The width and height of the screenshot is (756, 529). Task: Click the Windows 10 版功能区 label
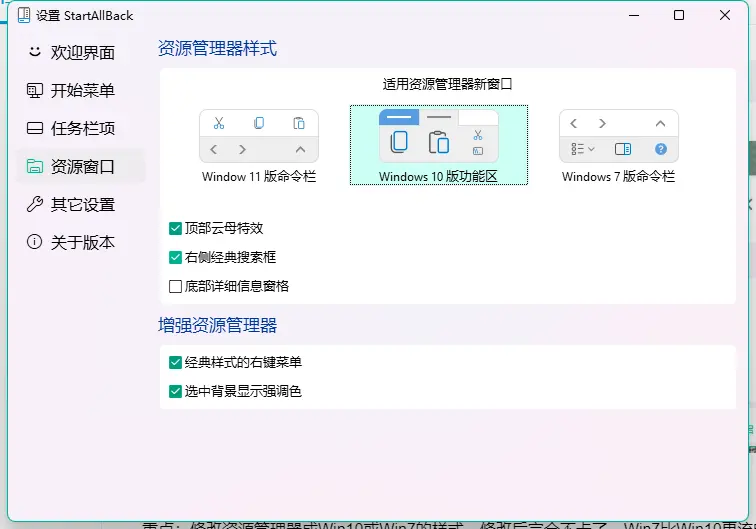438,176
